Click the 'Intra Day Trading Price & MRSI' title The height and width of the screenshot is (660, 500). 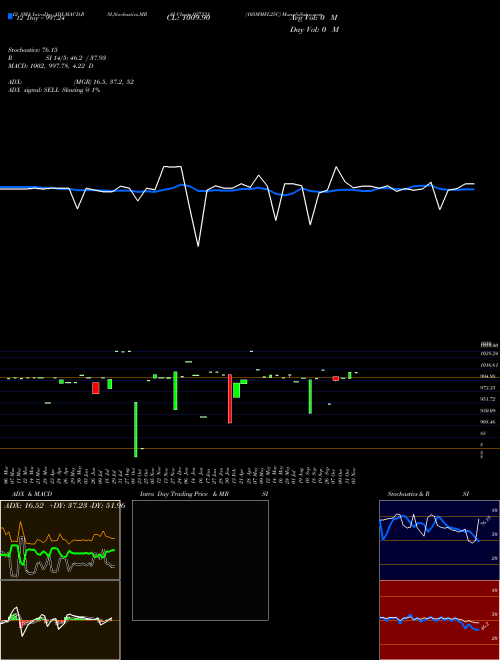[x=204, y=494]
